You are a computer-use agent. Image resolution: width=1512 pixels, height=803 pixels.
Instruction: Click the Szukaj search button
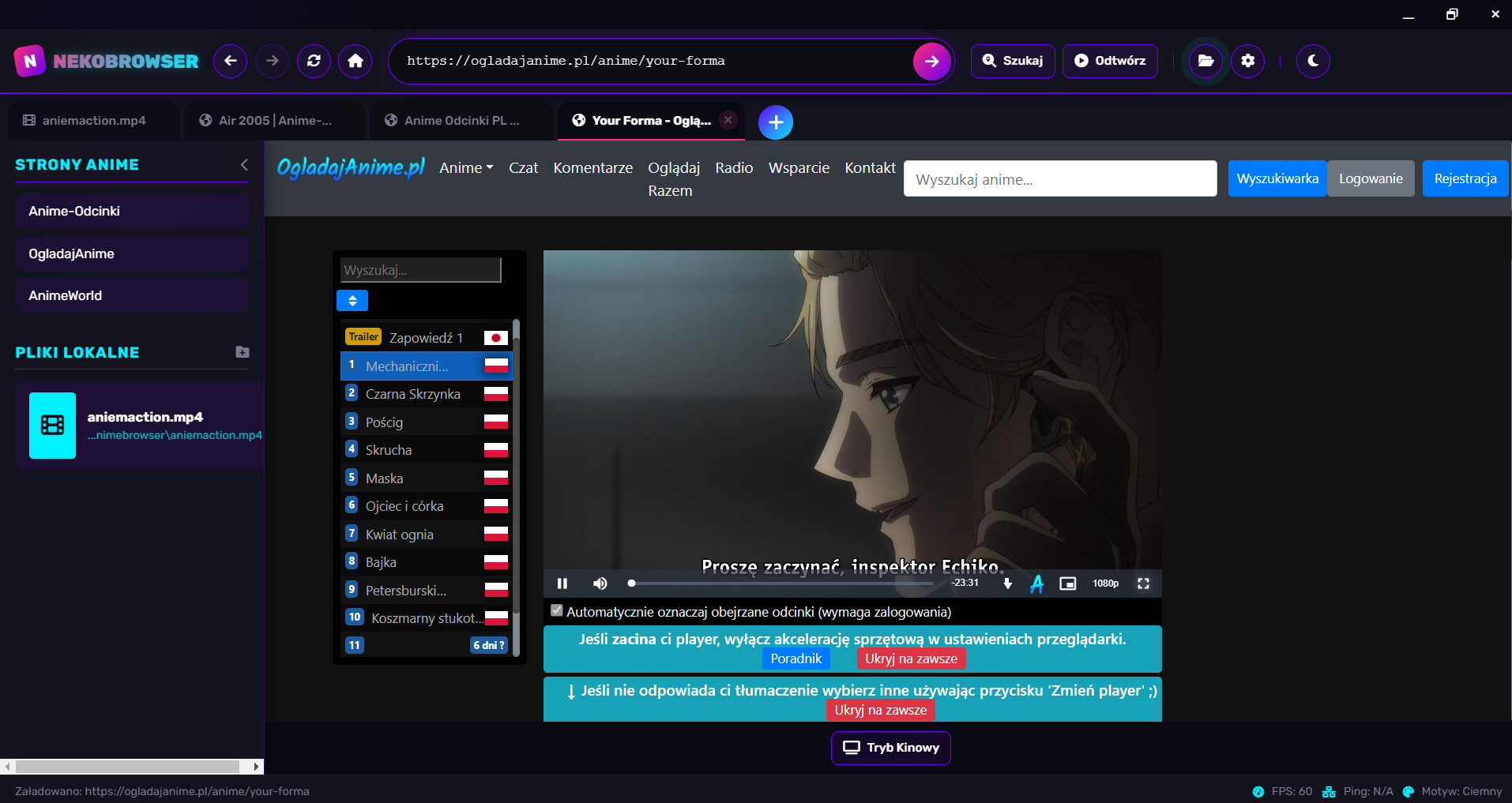pos(1013,61)
